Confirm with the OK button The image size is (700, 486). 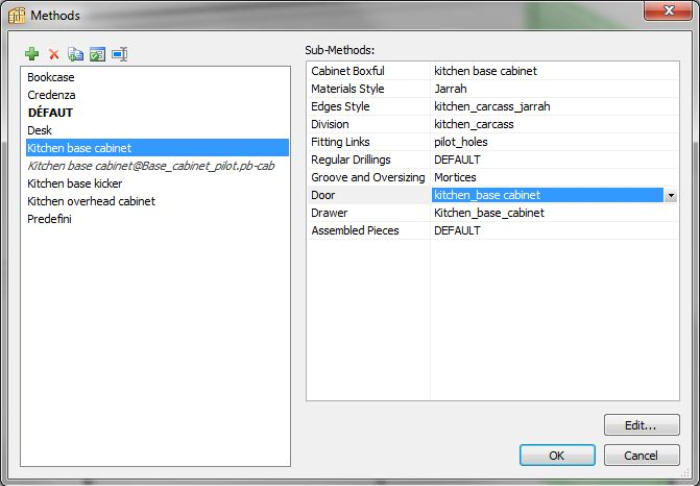click(557, 455)
